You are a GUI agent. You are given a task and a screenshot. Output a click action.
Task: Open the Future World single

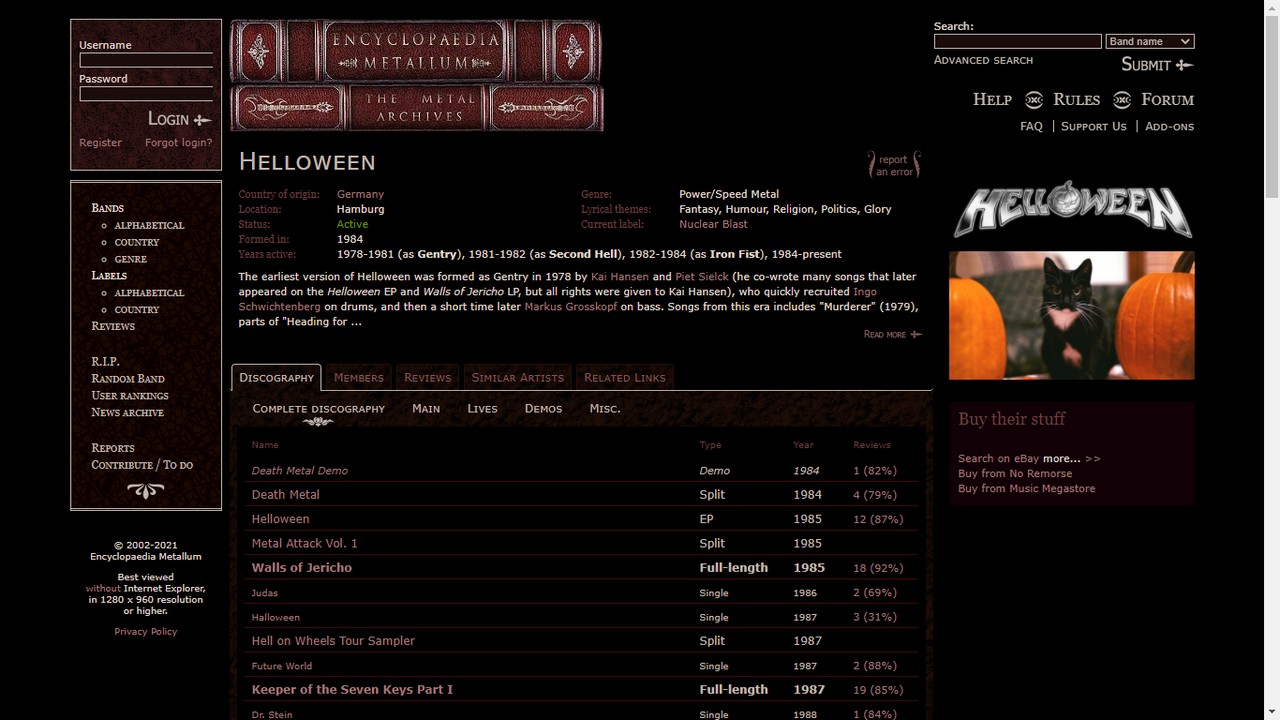(282, 666)
